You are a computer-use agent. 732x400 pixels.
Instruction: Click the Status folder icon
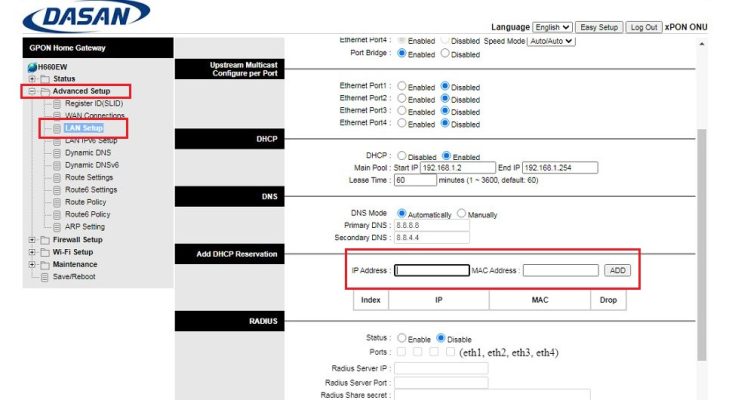[45, 79]
